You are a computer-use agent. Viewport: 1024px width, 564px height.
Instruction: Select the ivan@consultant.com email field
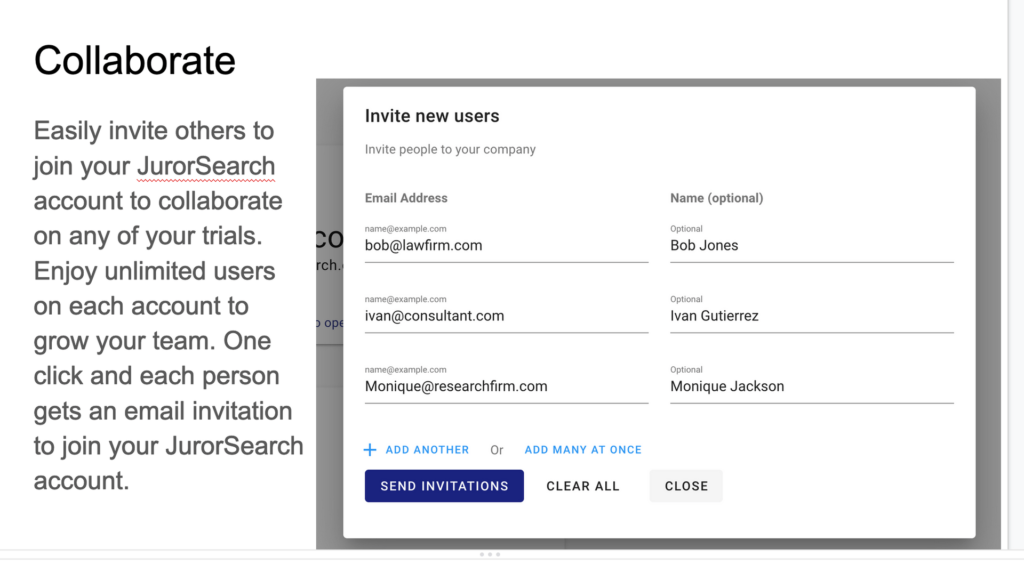tap(507, 316)
